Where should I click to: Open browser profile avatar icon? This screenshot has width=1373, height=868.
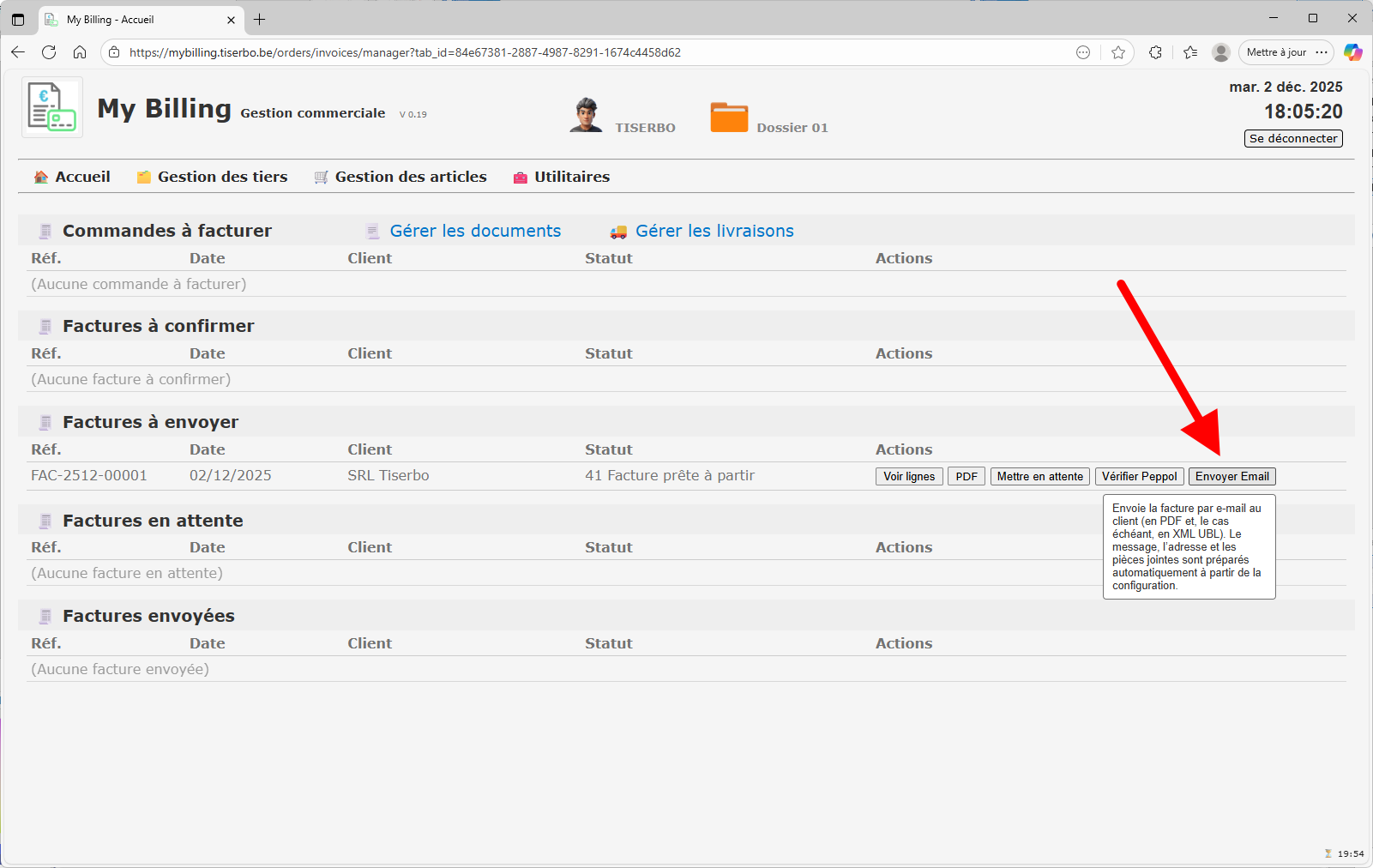[1221, 52]
